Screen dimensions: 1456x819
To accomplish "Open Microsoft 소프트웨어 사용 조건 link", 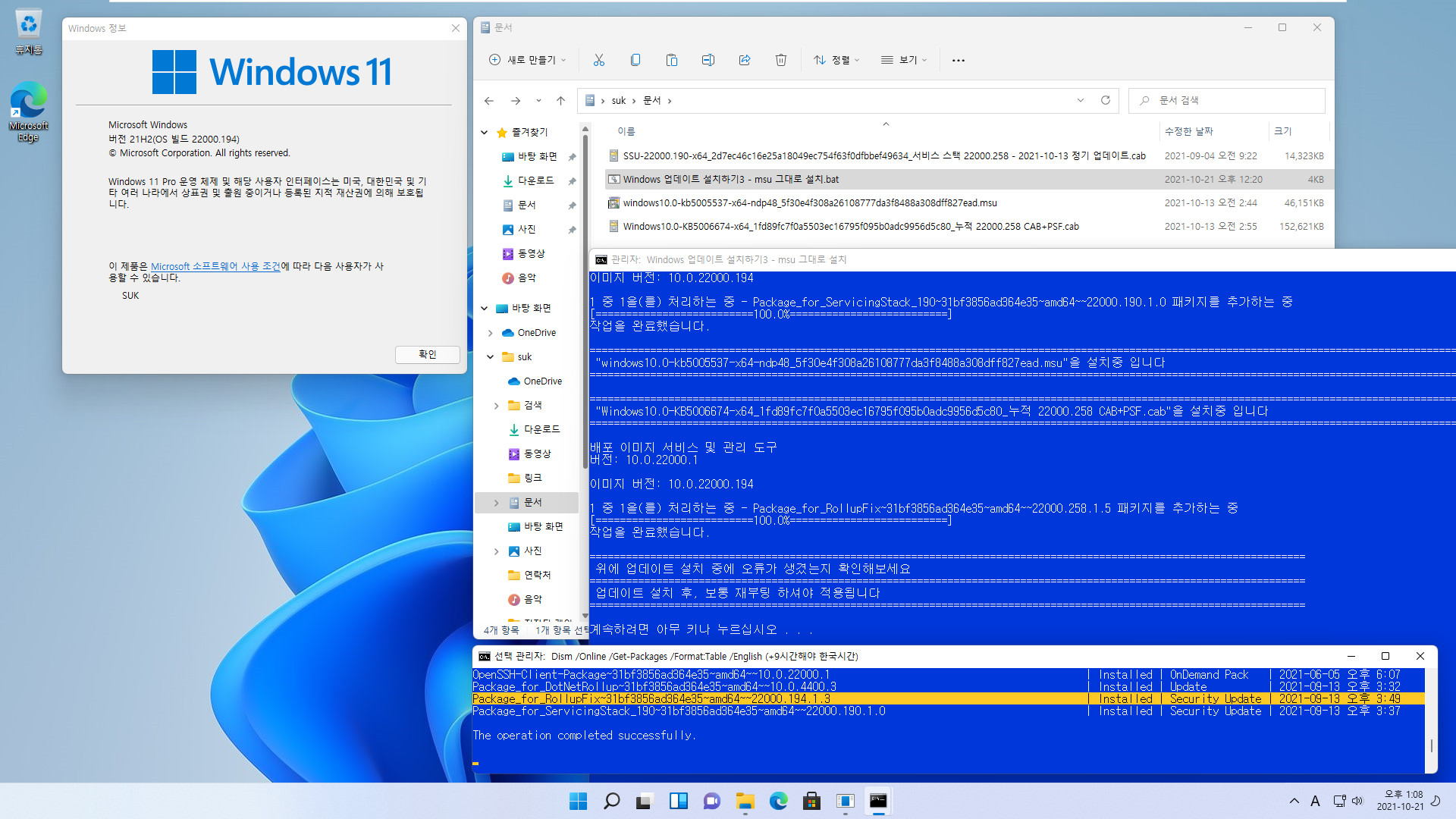I will point(215,266).
